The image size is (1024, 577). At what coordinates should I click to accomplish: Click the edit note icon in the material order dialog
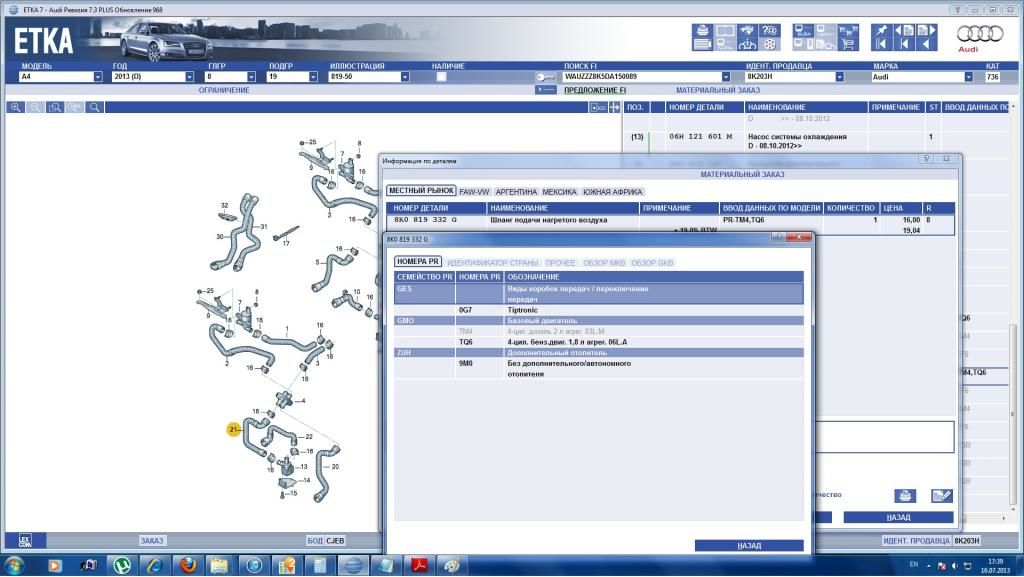pos(941,496)
